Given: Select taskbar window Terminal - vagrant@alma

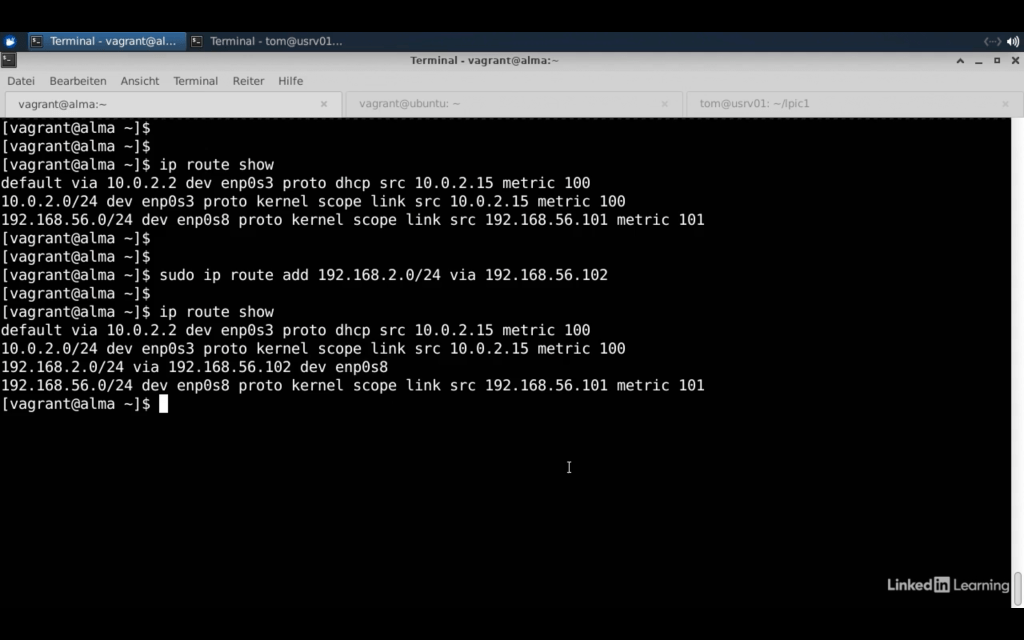Looking at the screenshot, I should (105, 41).
